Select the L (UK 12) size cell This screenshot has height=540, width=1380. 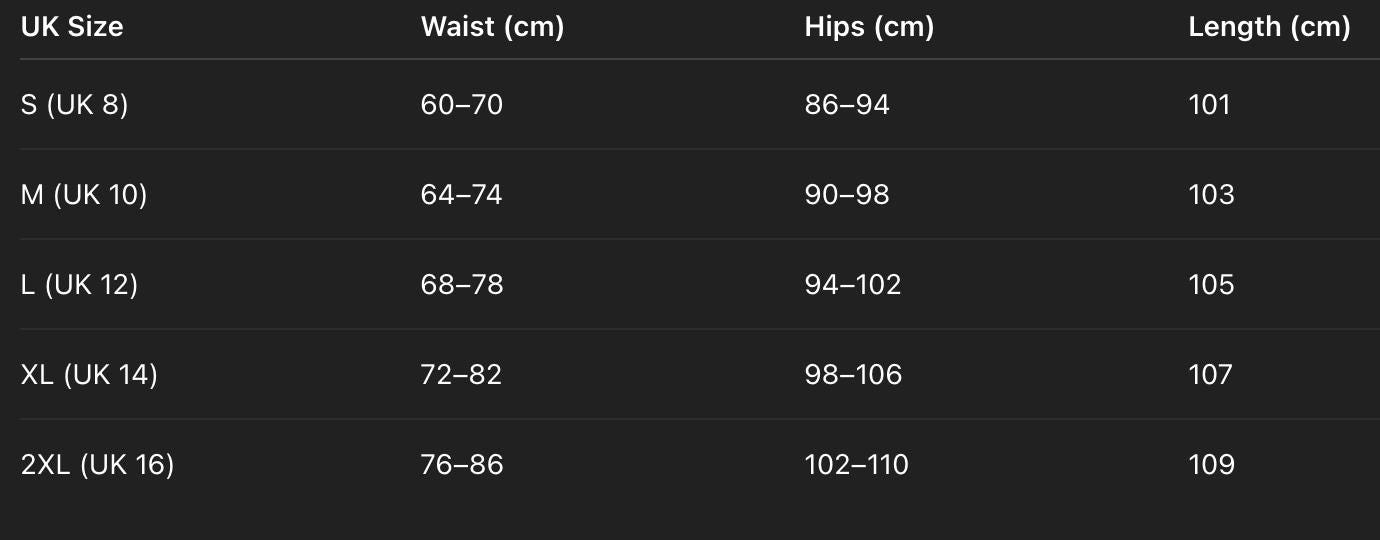coord(79,285)
